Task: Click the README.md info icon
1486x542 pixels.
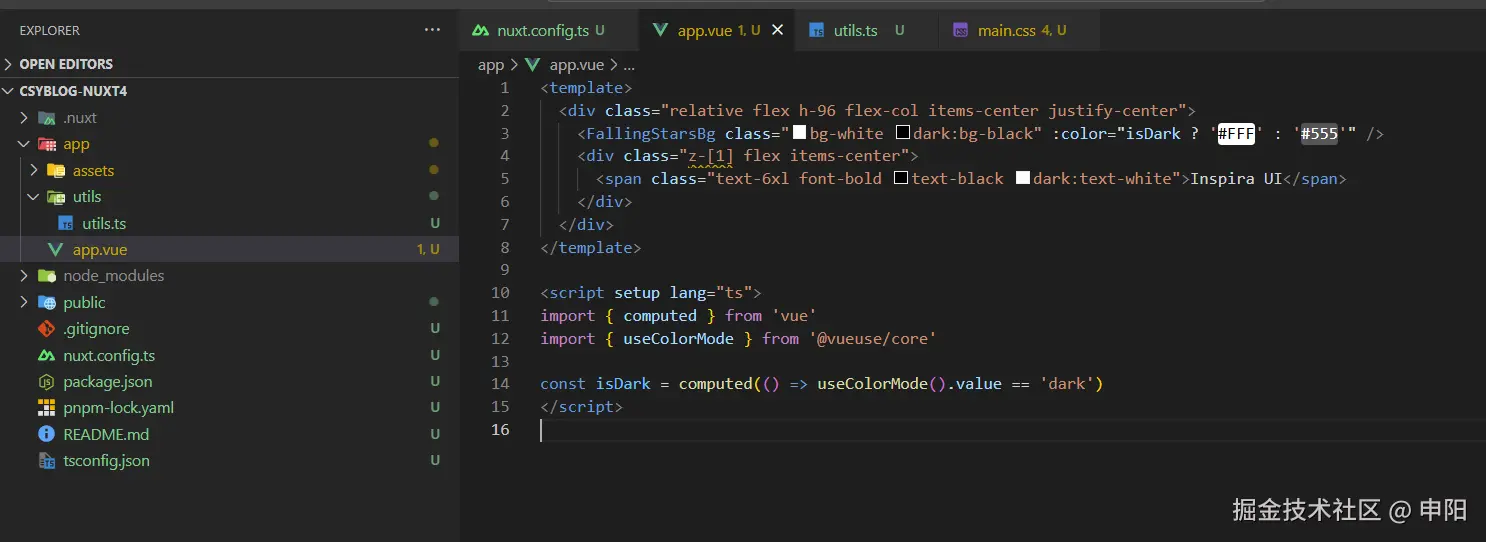Action: tap(47, 434)
